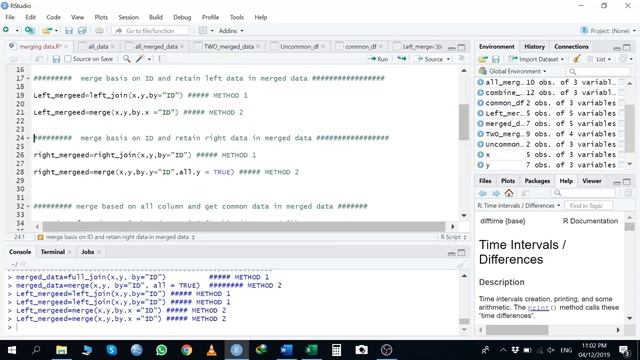Navigate forward in Help pane
Viewport: 640px width, 360px height.
496,193
